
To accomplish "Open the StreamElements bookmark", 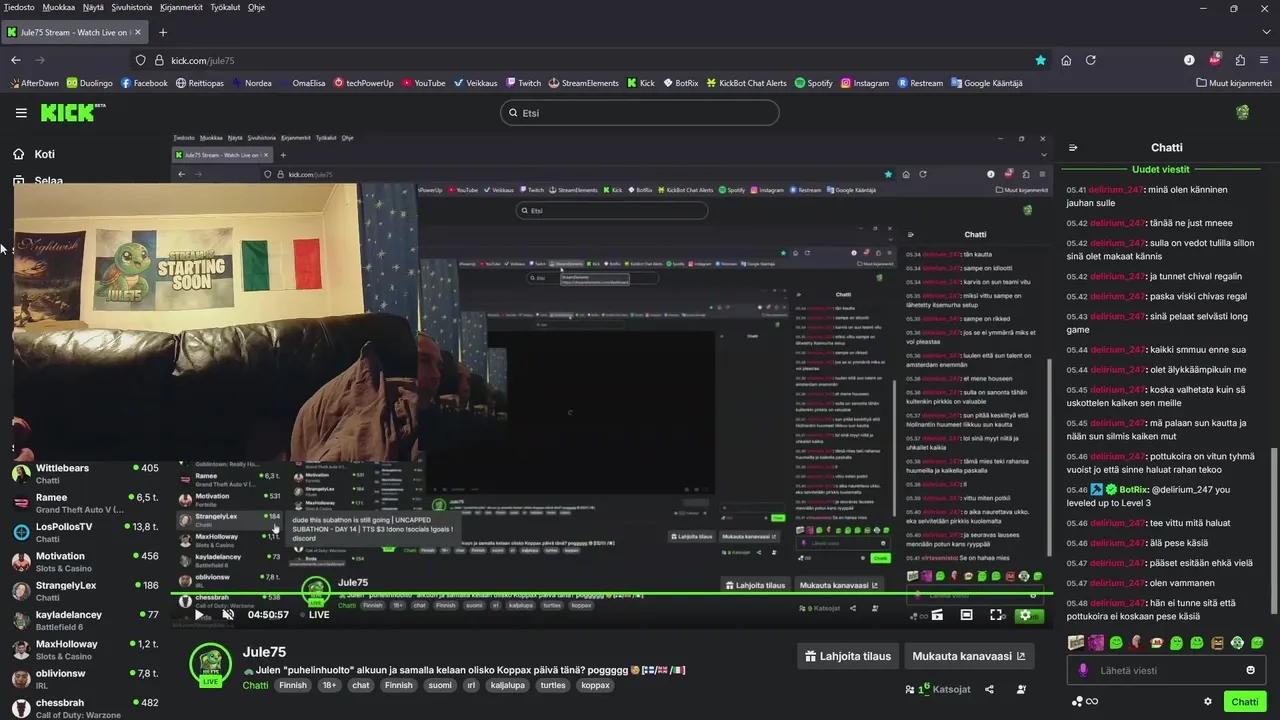I will (x=583, y=83).
